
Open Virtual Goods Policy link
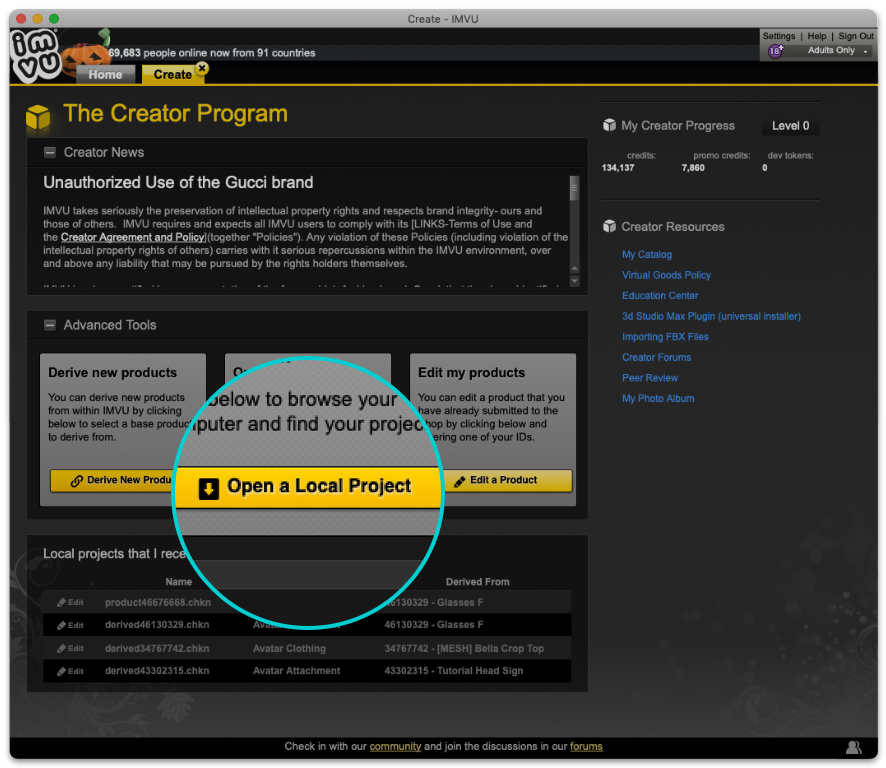click(x=666, y=275)
